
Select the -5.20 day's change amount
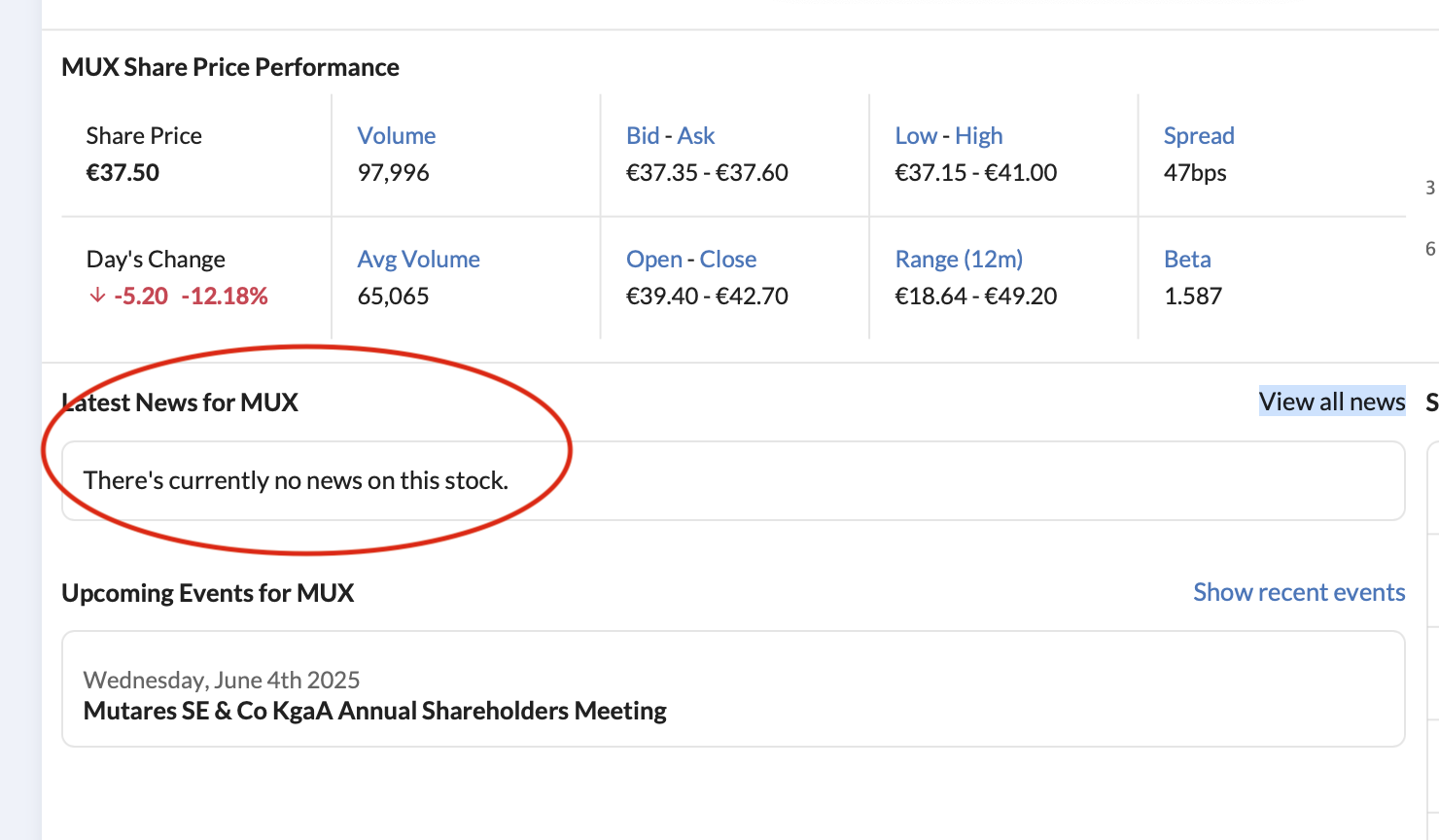point(141,297)
